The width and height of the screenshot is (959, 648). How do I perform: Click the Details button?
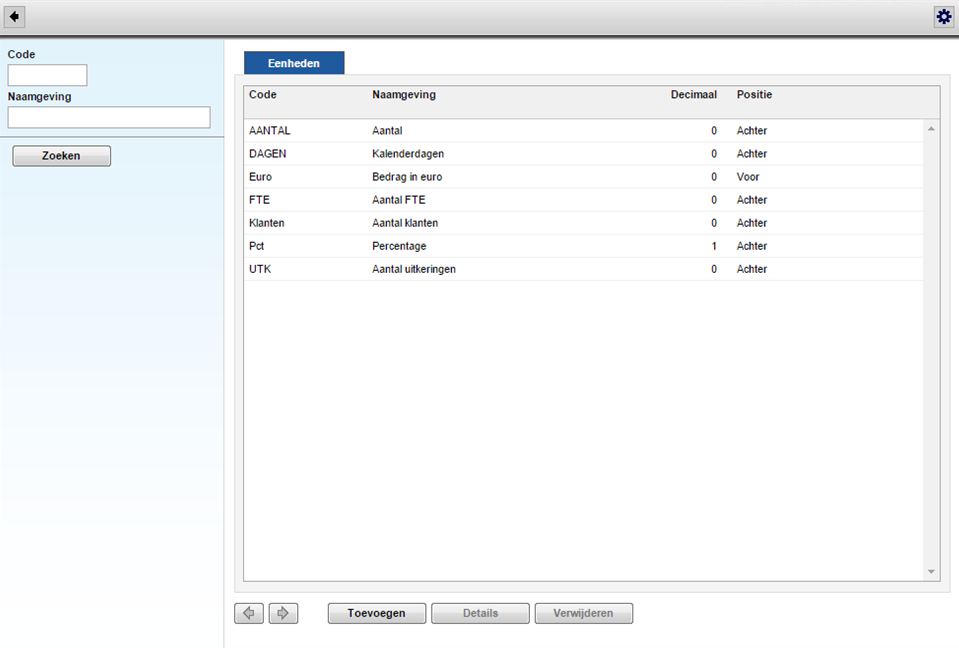480,613
